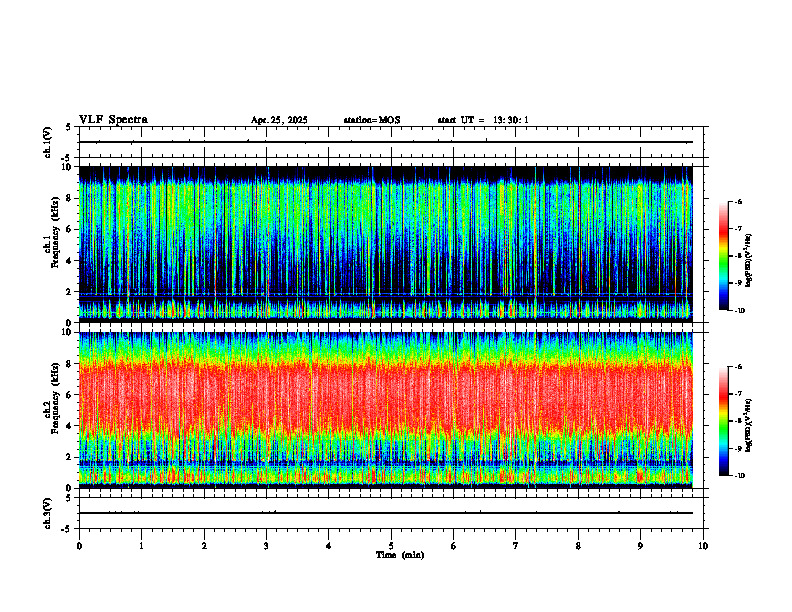
Task: Click the "4" tick on the Time axis
Action: pyautogui.click(x=329, y=546)
